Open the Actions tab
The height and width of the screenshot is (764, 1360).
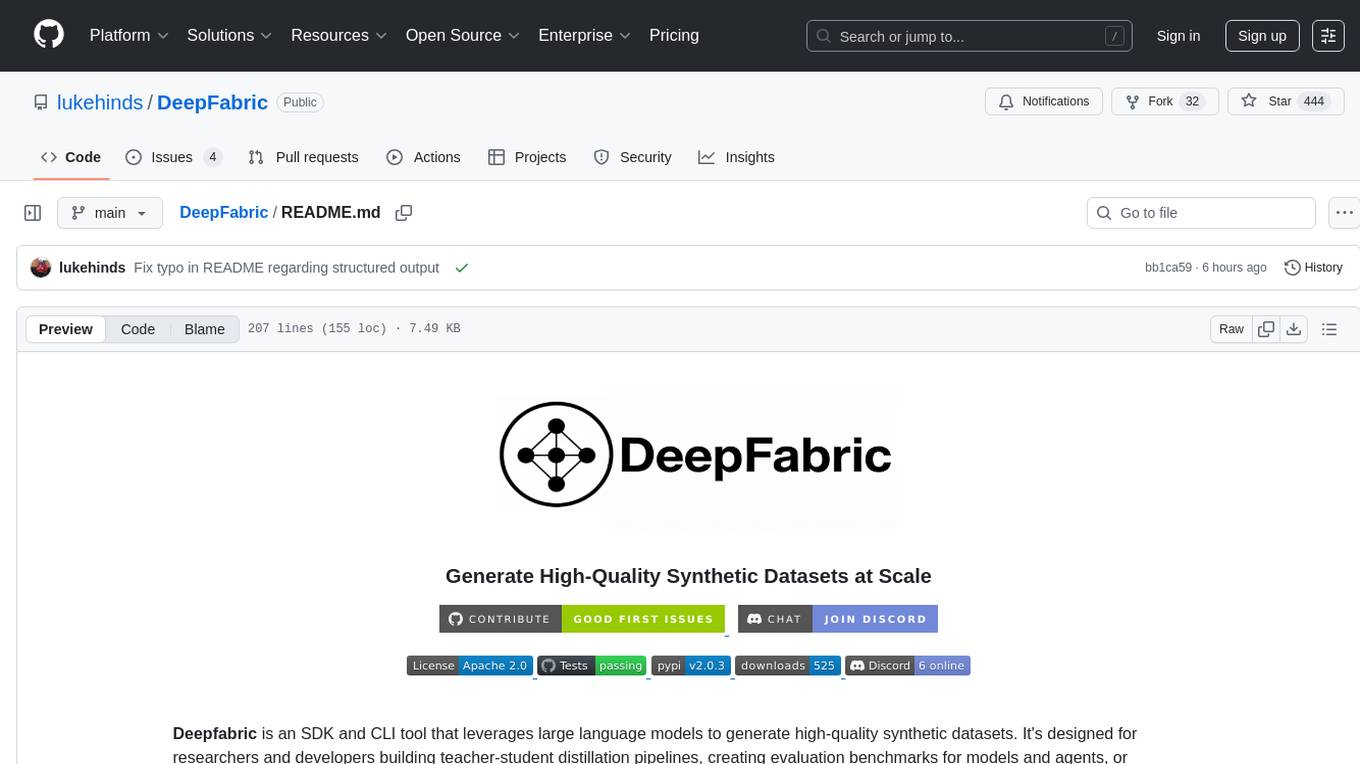tap(423, 157)
